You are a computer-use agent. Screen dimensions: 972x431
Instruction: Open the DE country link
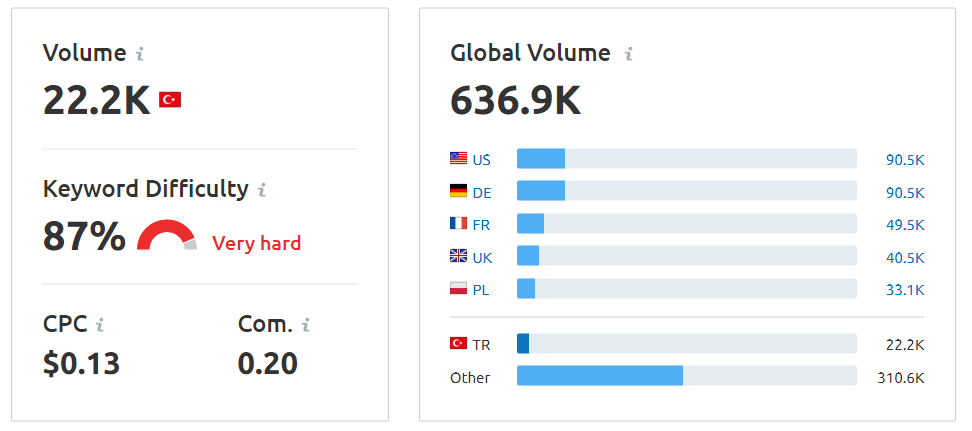pos(482,193)
